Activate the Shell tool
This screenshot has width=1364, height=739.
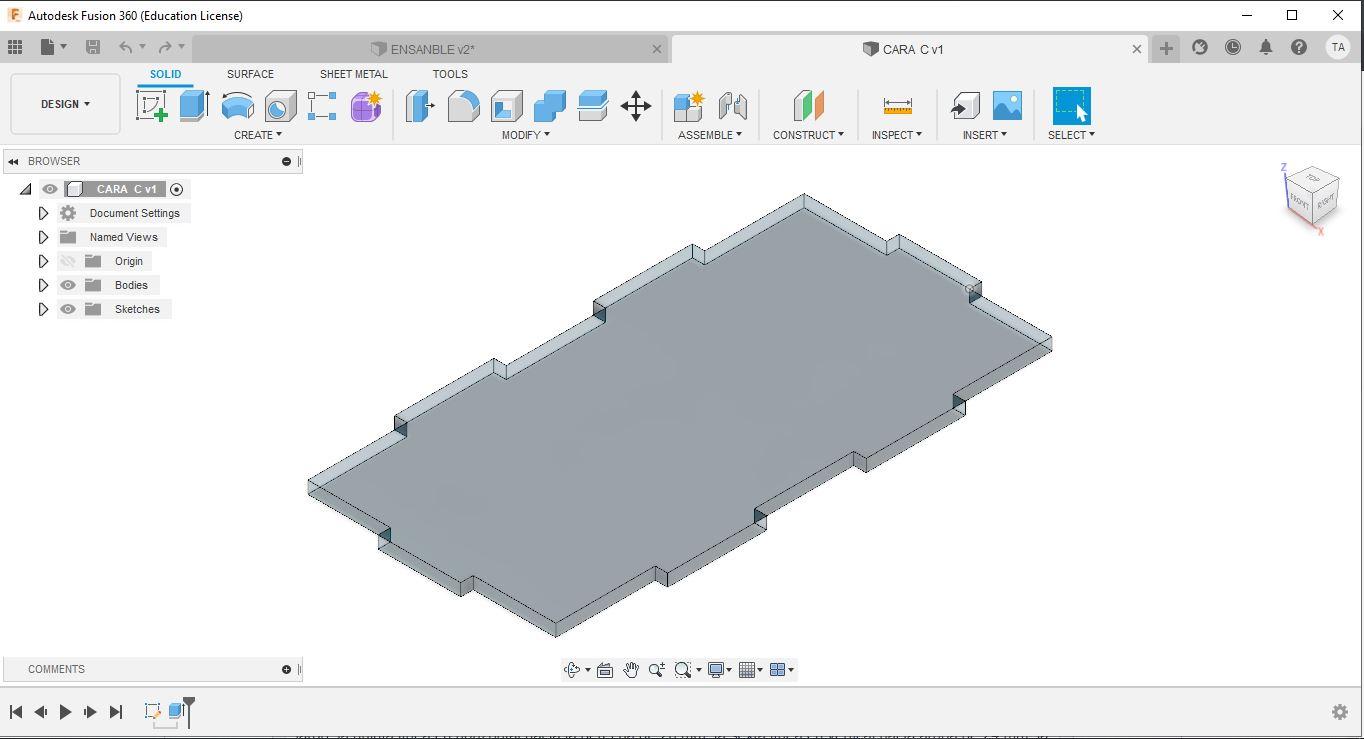pos(506,106)
